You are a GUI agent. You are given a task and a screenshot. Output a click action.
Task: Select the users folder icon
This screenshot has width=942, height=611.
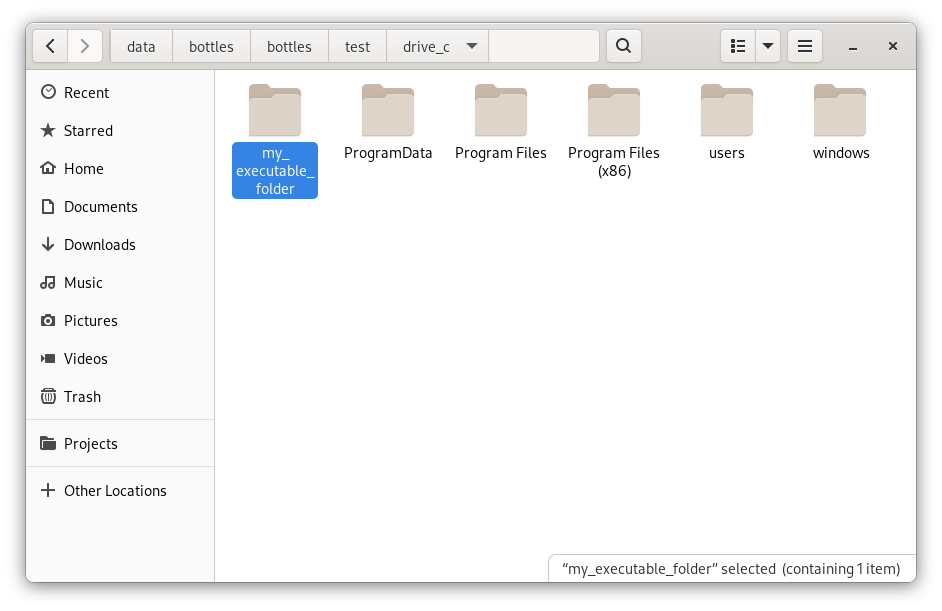click(x=727, y=110)
